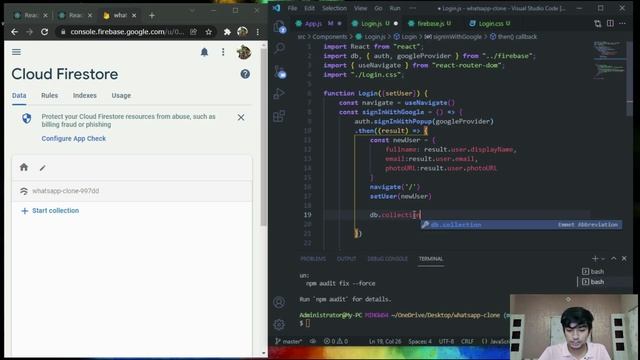Switch to the Firestore Usage tab
640x360 pixels.
[121, 96]
